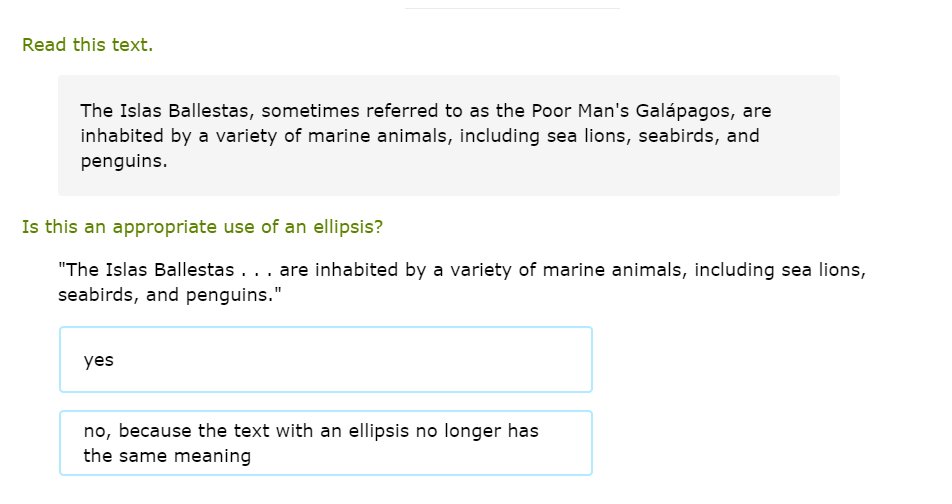
Task: Select the "yes" answer option
Action: click(325, 360)
